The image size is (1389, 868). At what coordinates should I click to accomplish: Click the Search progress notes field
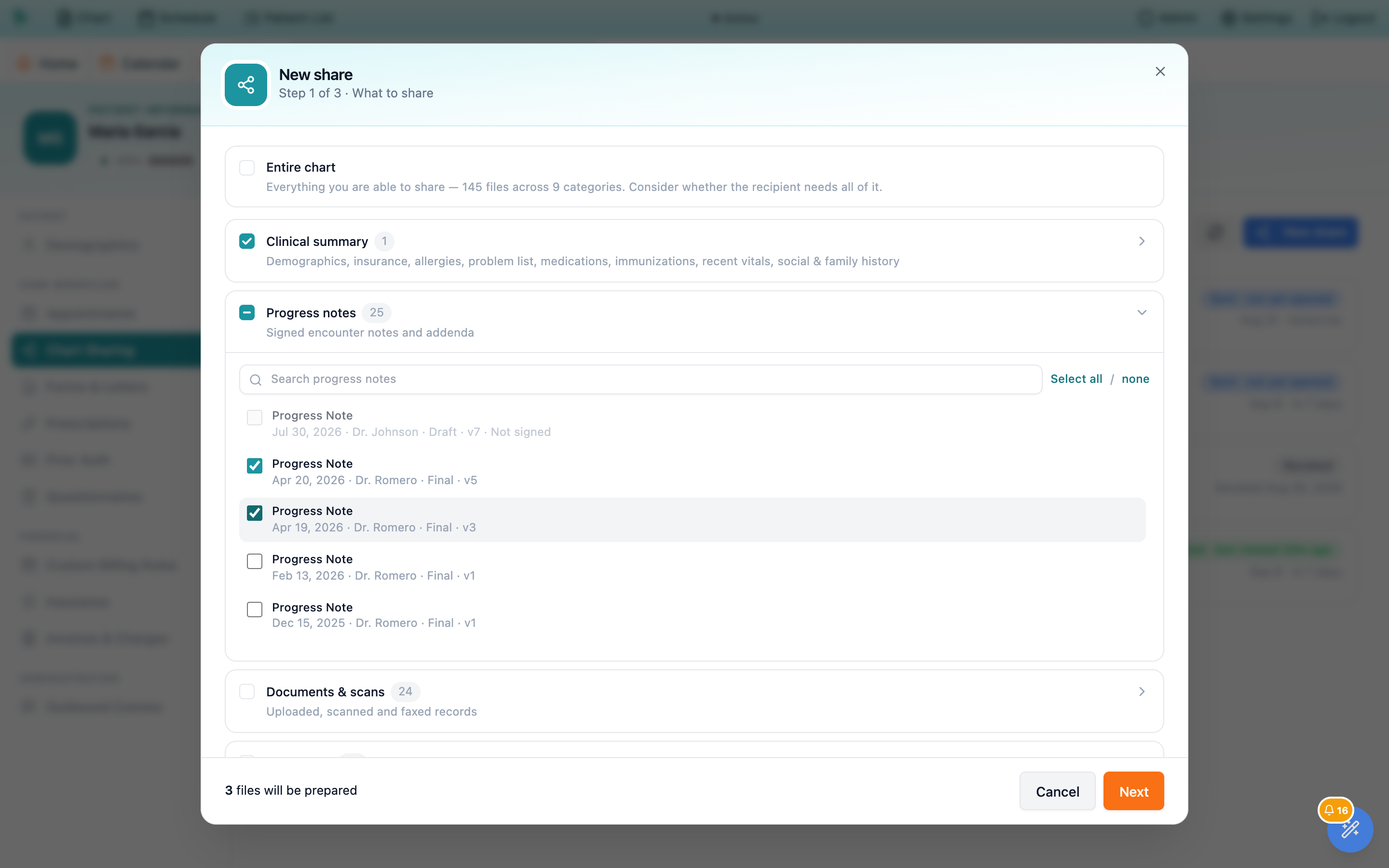(640, 380)
